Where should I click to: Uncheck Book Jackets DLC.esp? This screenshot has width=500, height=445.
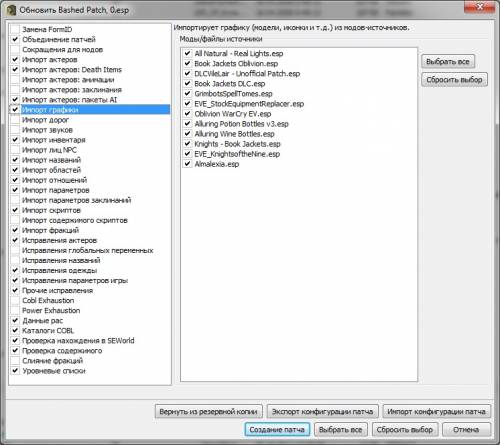coord(187,84)
